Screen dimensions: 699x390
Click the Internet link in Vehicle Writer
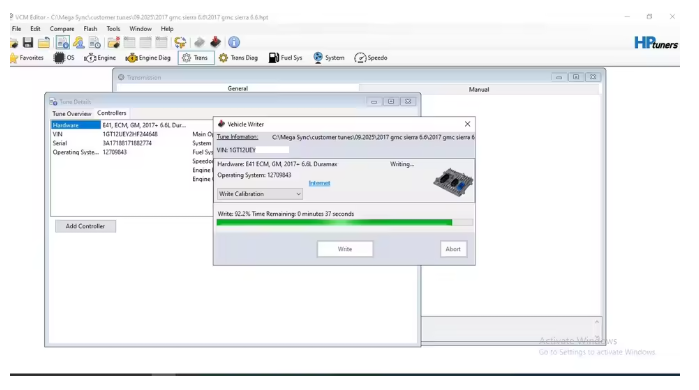pos(320,183)
